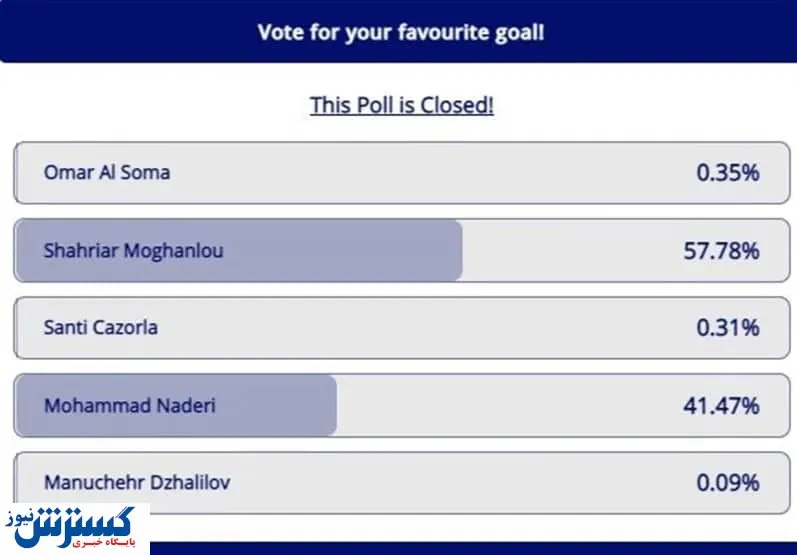797x555 pixels.
Task: Click the 0.35% vote percentage
Action: 728,172
